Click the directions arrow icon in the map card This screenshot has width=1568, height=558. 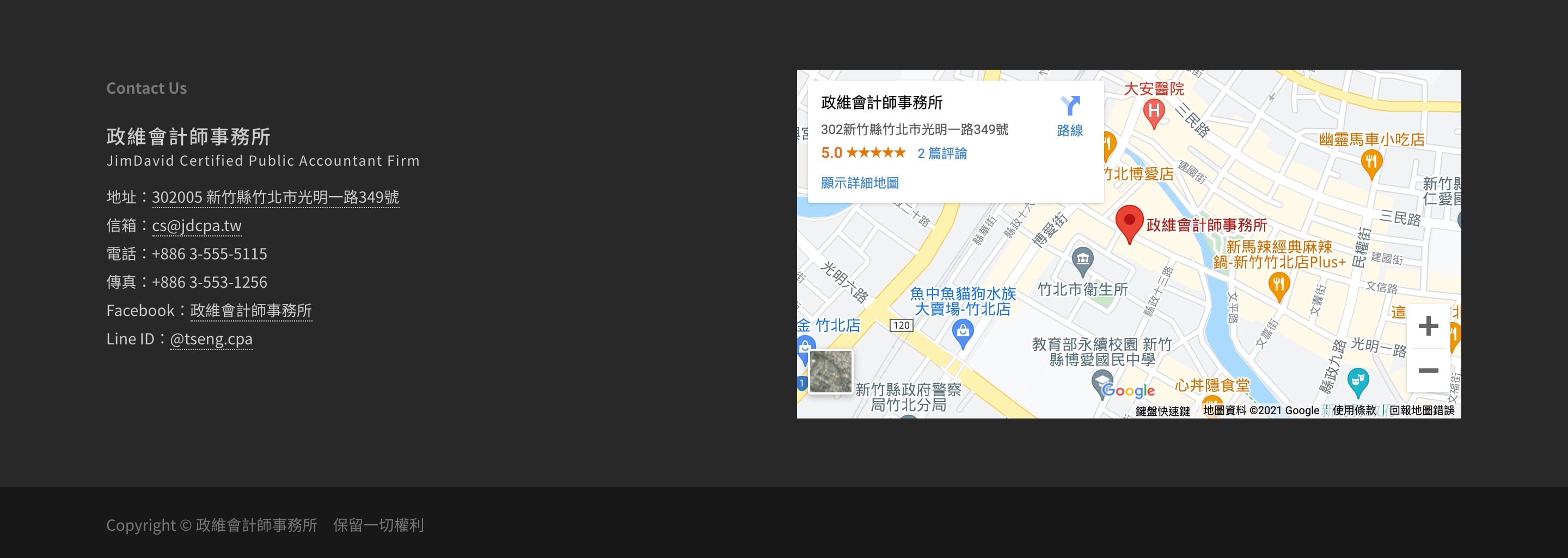[1070, 105]
